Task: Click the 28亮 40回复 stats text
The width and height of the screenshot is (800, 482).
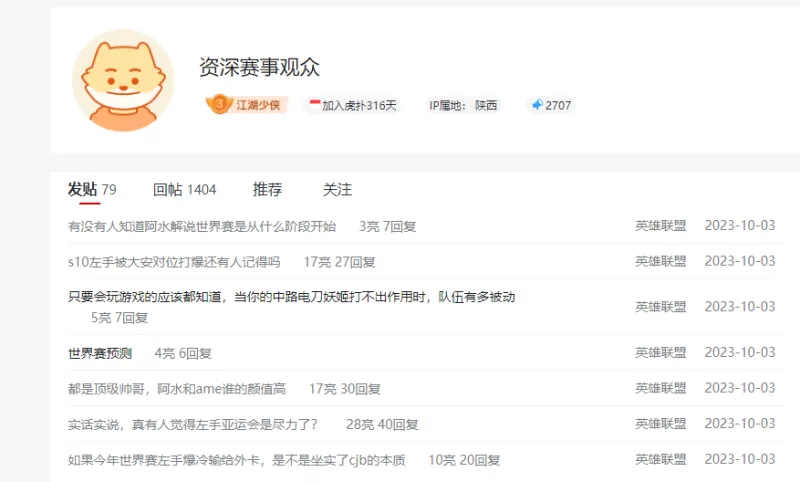Action: pos(382,424)
